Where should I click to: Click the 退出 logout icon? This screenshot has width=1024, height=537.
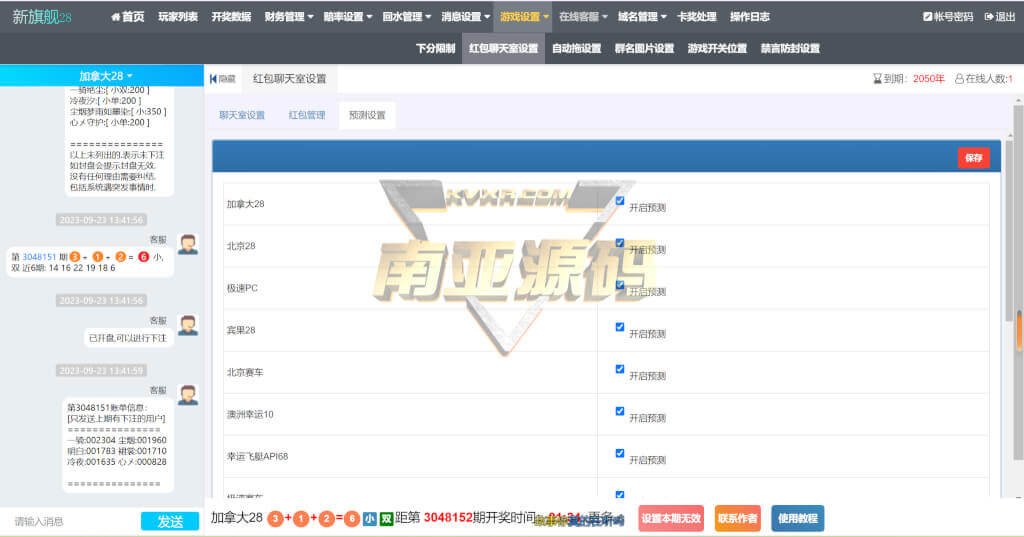[x=988, y=17]
